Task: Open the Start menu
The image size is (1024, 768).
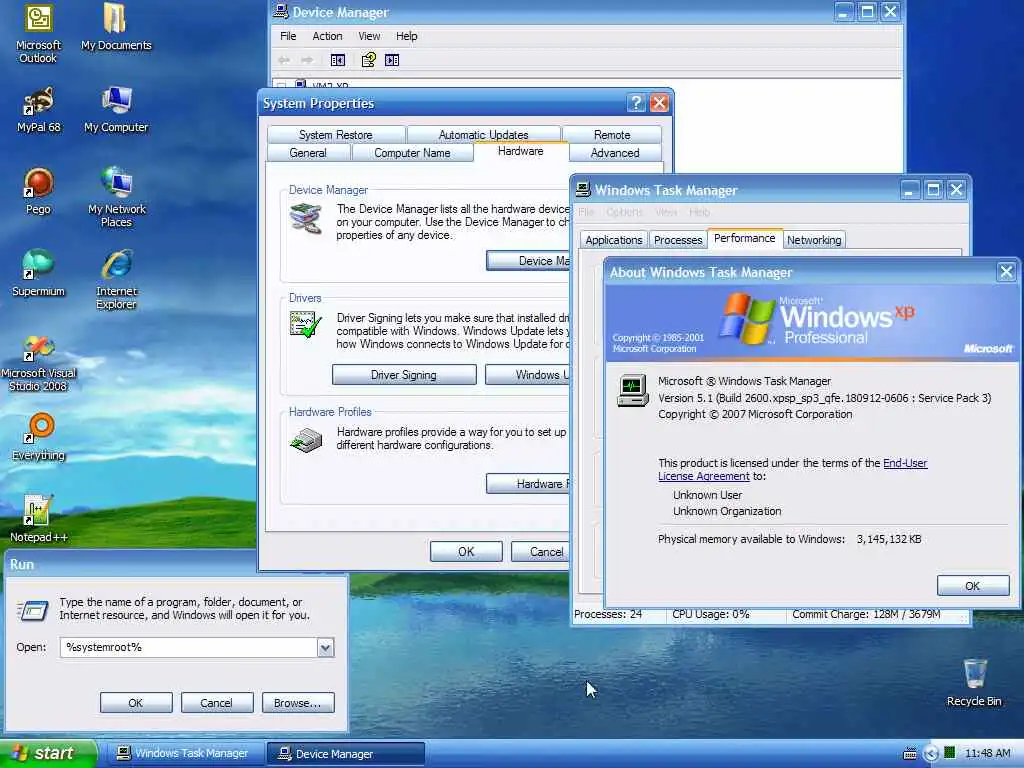Action: pos(47,754)
